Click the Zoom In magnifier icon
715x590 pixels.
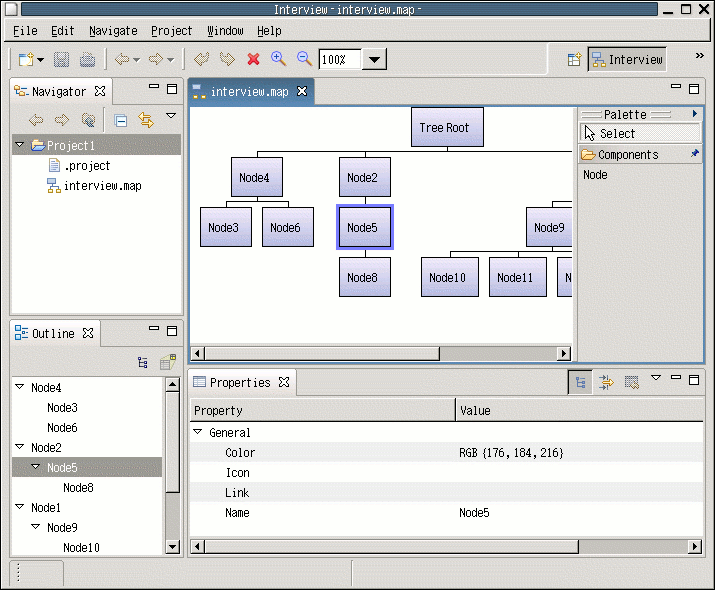pos(279,60)
